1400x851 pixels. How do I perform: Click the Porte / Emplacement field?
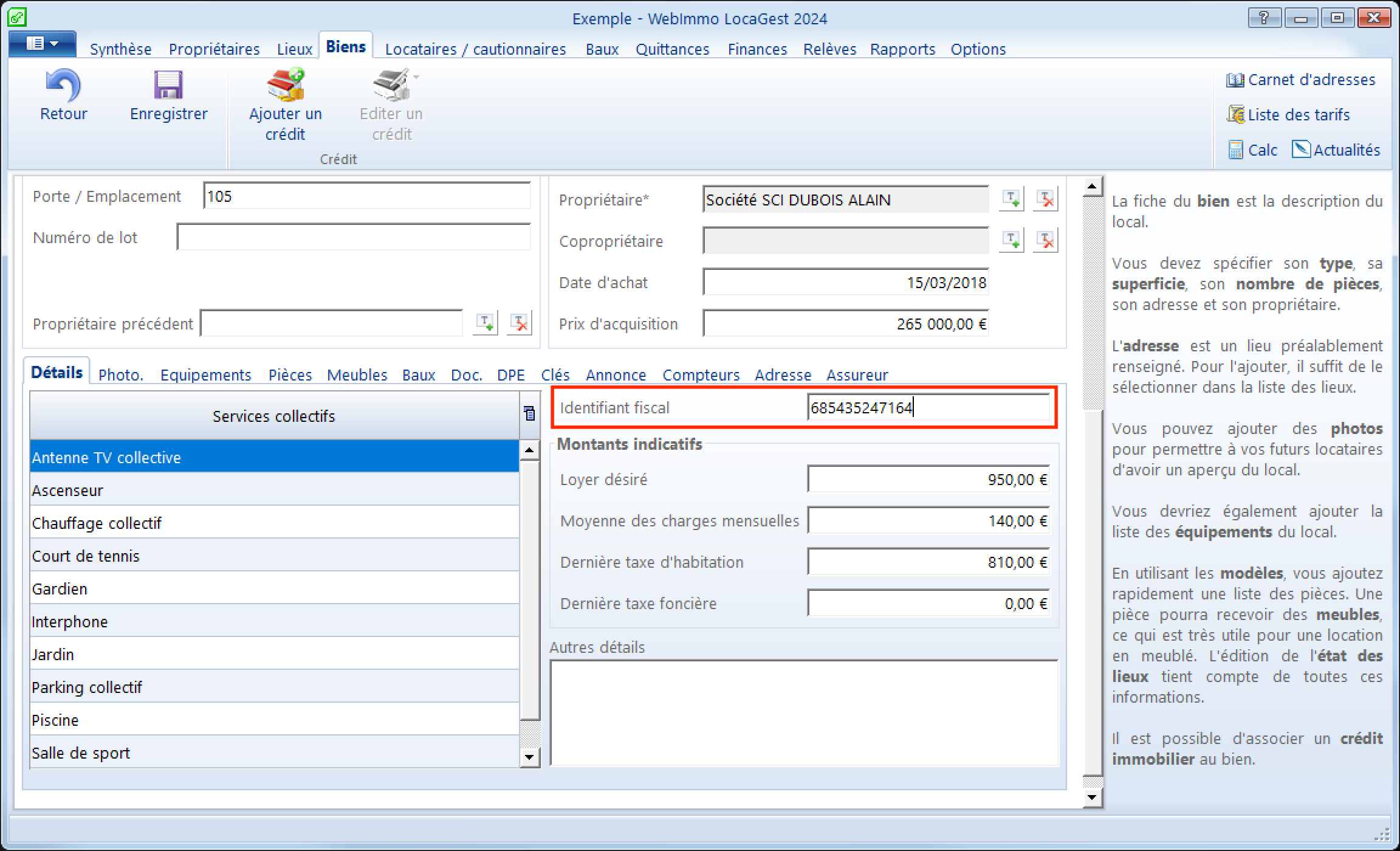[367, 196]
